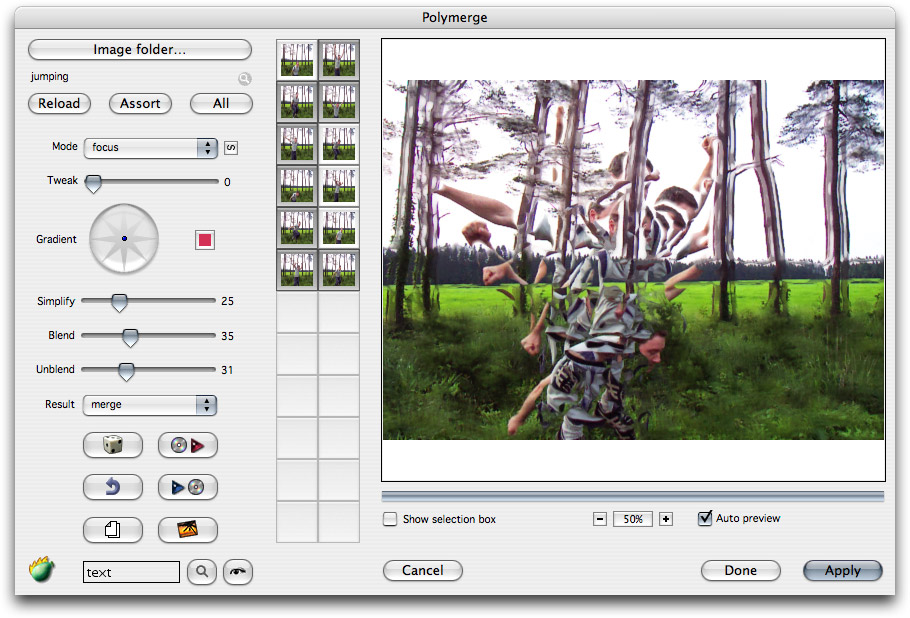This screenshot has width=910, height=618.
Task: Click the dice randomize button
Action: pyautogui.click(x=112, y=445)
